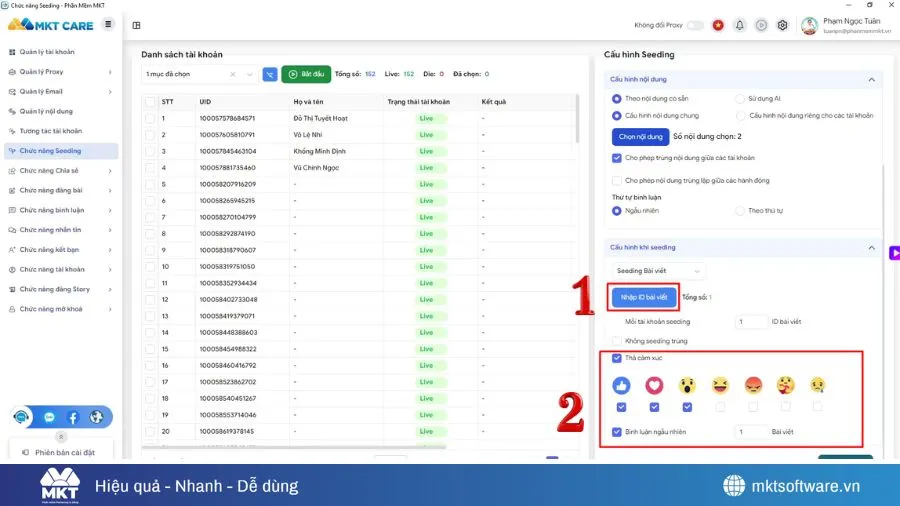Check the 'Không seeding trùng' checkbox
The width and height of the screenshot is (900, 506).
click(x=616, y=341)
